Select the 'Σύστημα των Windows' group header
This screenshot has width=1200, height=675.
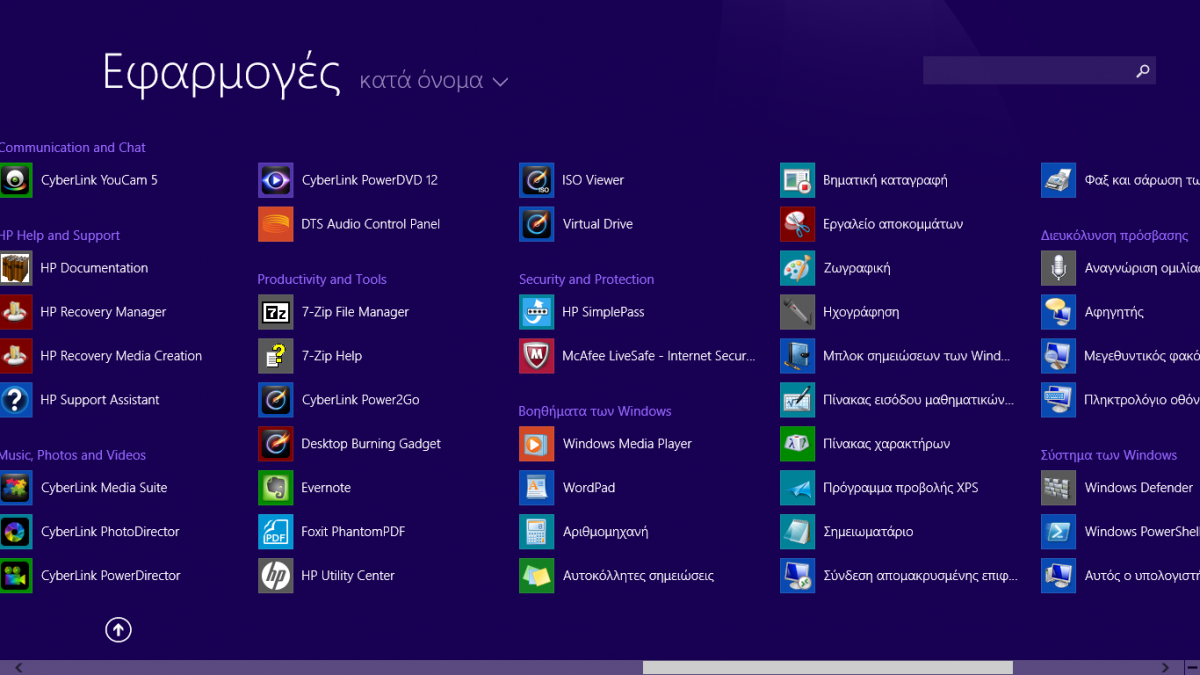tap(1109, 455)
